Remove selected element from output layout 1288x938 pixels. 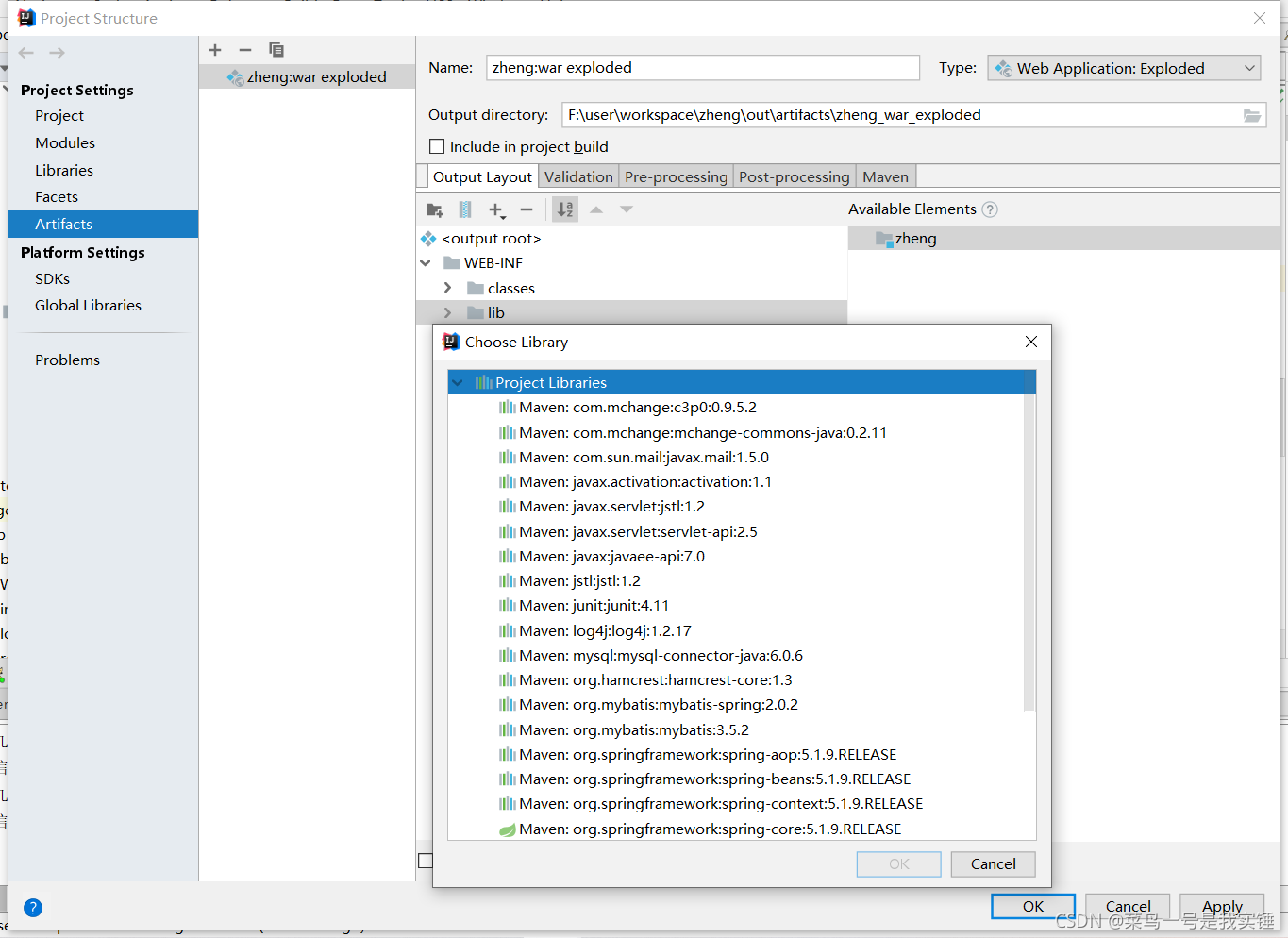(527, 209)
